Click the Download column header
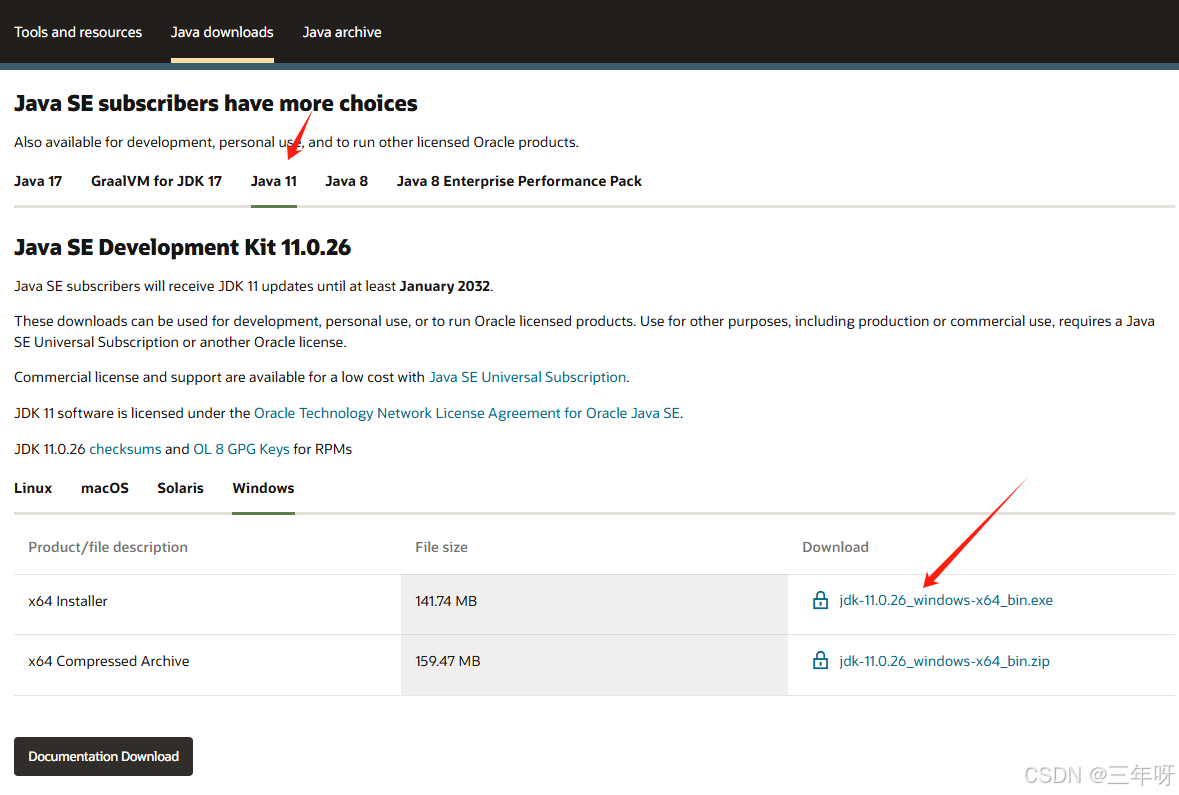Viewport: 1179px width, 795px height. [x=835, y=547]
